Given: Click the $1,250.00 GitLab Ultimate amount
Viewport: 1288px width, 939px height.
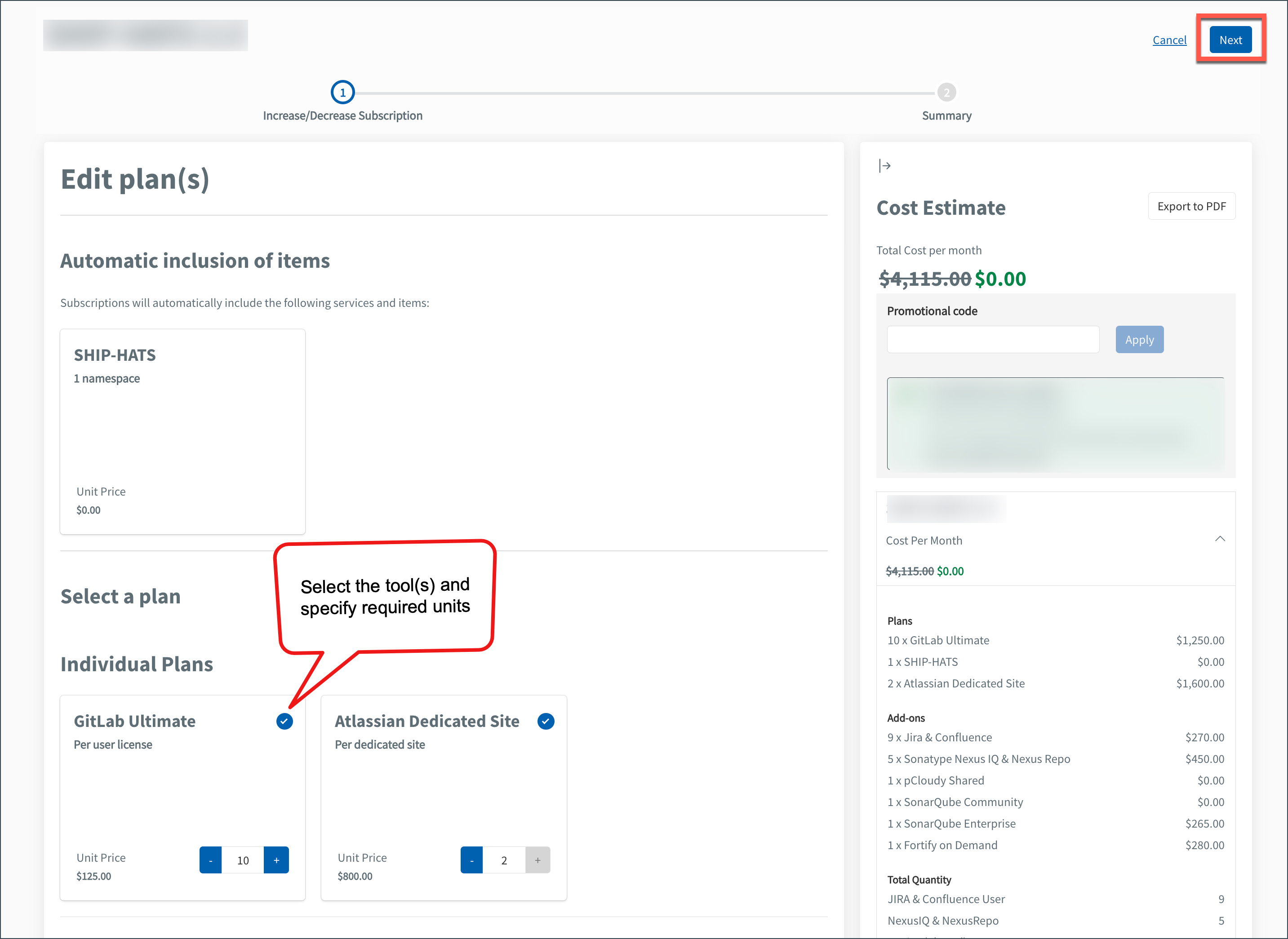Looking at the screenshot, I should pos(1200,640).
